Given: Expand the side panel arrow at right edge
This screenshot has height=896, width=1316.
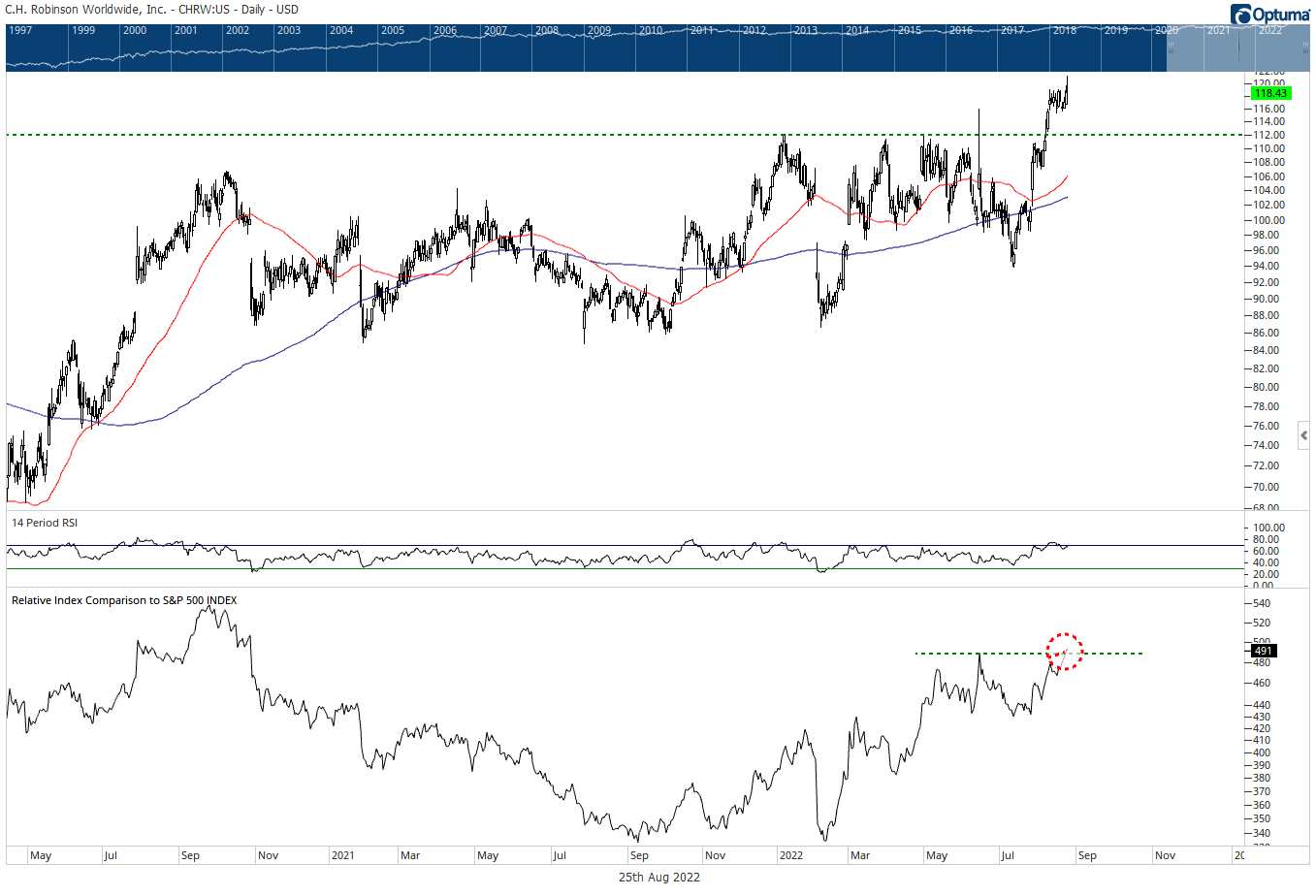Looking at the screenshot, I should pos(1304,435).
